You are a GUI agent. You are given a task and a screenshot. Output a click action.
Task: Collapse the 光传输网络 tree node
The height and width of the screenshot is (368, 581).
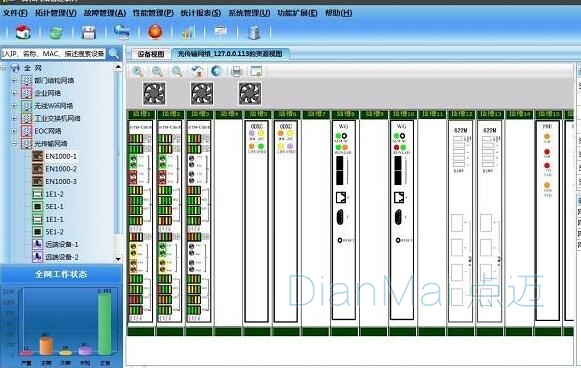click(14, 143)
